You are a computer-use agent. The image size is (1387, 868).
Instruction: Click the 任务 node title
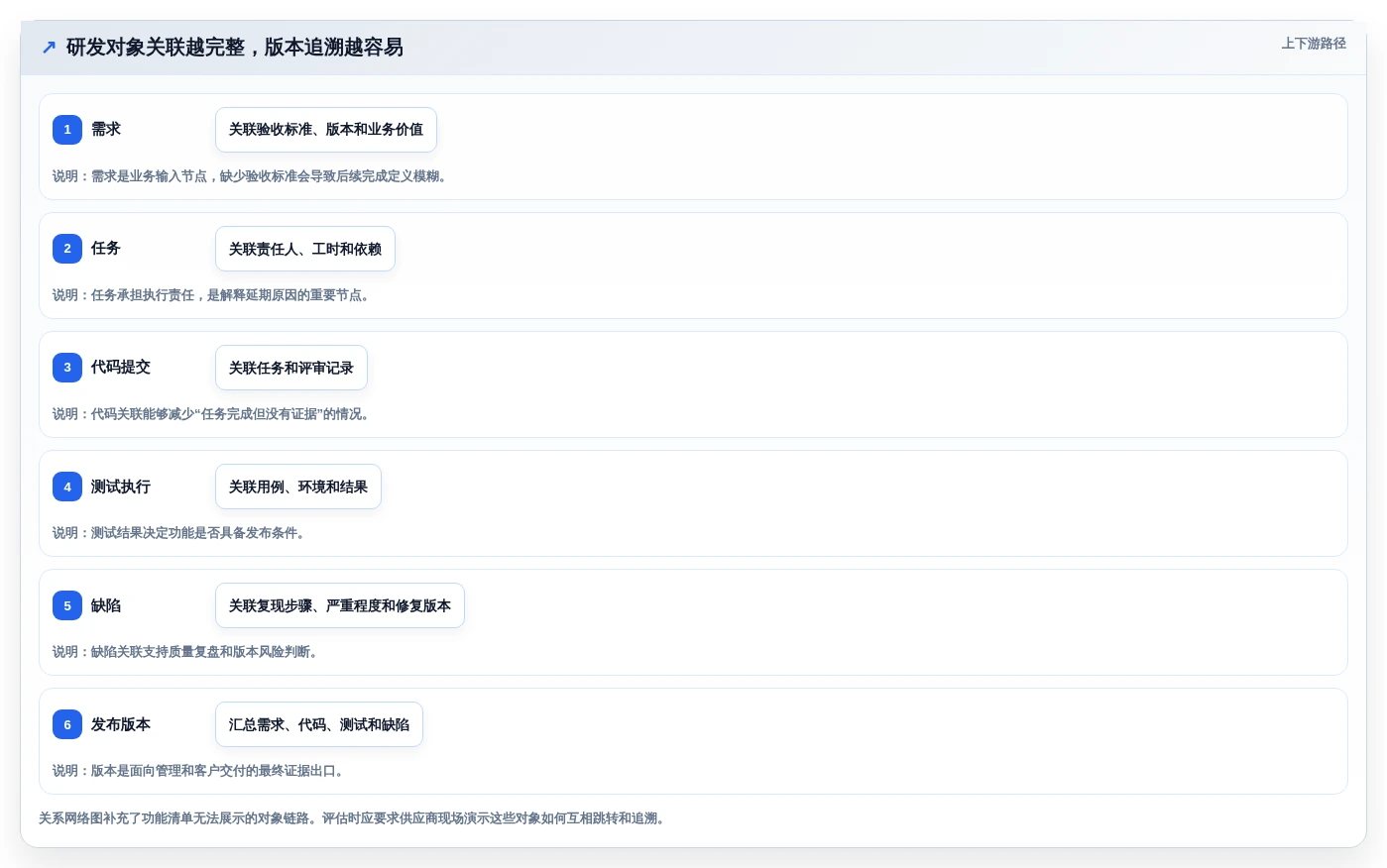pyautogui.click(x=106, y=248)
